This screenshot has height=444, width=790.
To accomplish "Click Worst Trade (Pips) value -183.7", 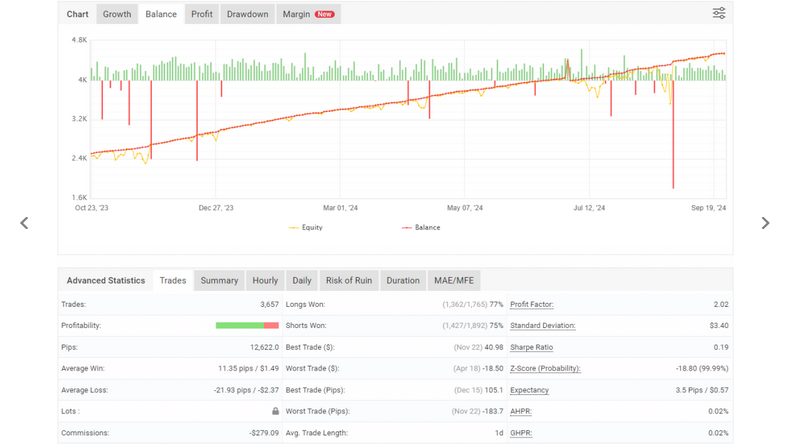I will (492, 411).
